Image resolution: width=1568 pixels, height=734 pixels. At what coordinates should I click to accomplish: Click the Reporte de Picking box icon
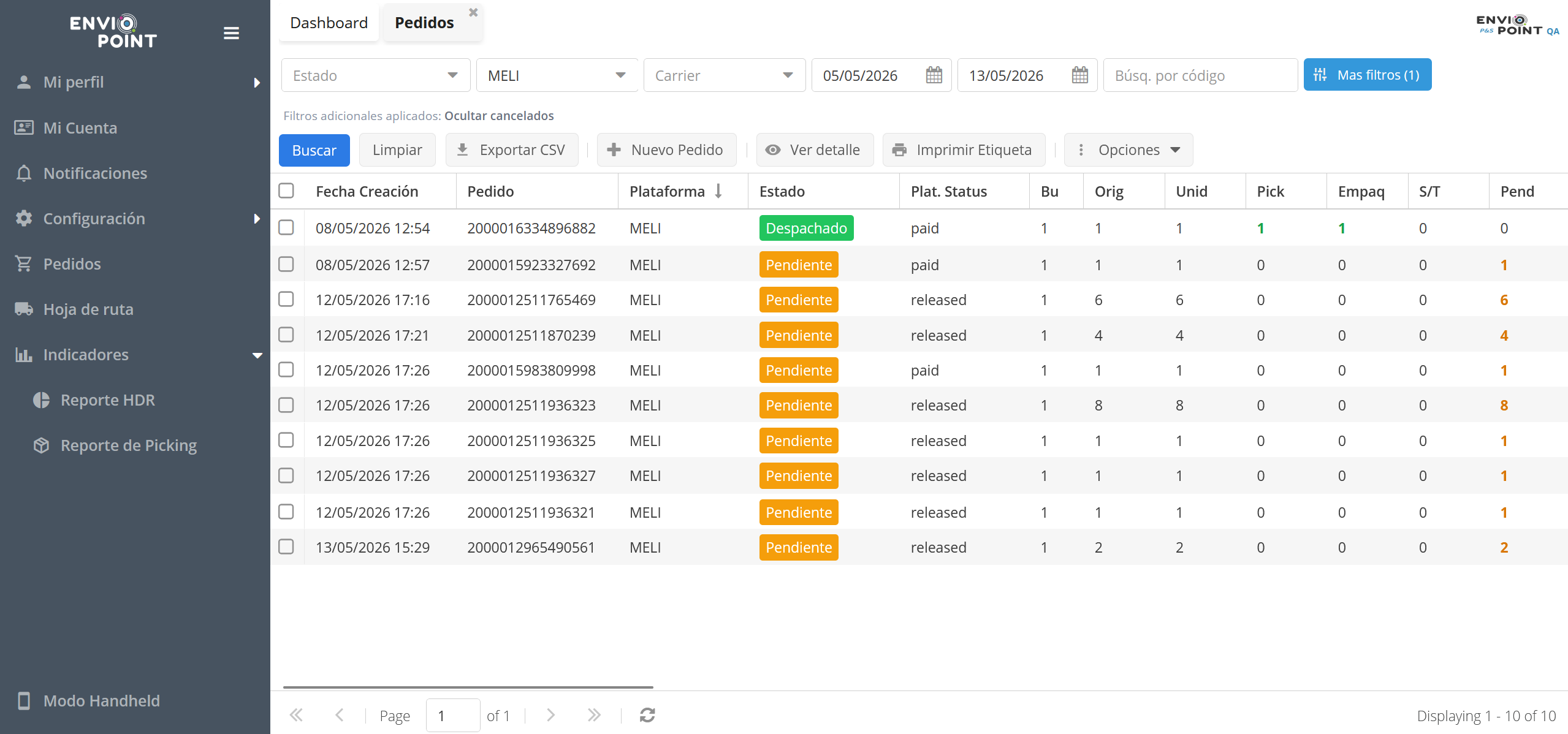click(41, 445)
